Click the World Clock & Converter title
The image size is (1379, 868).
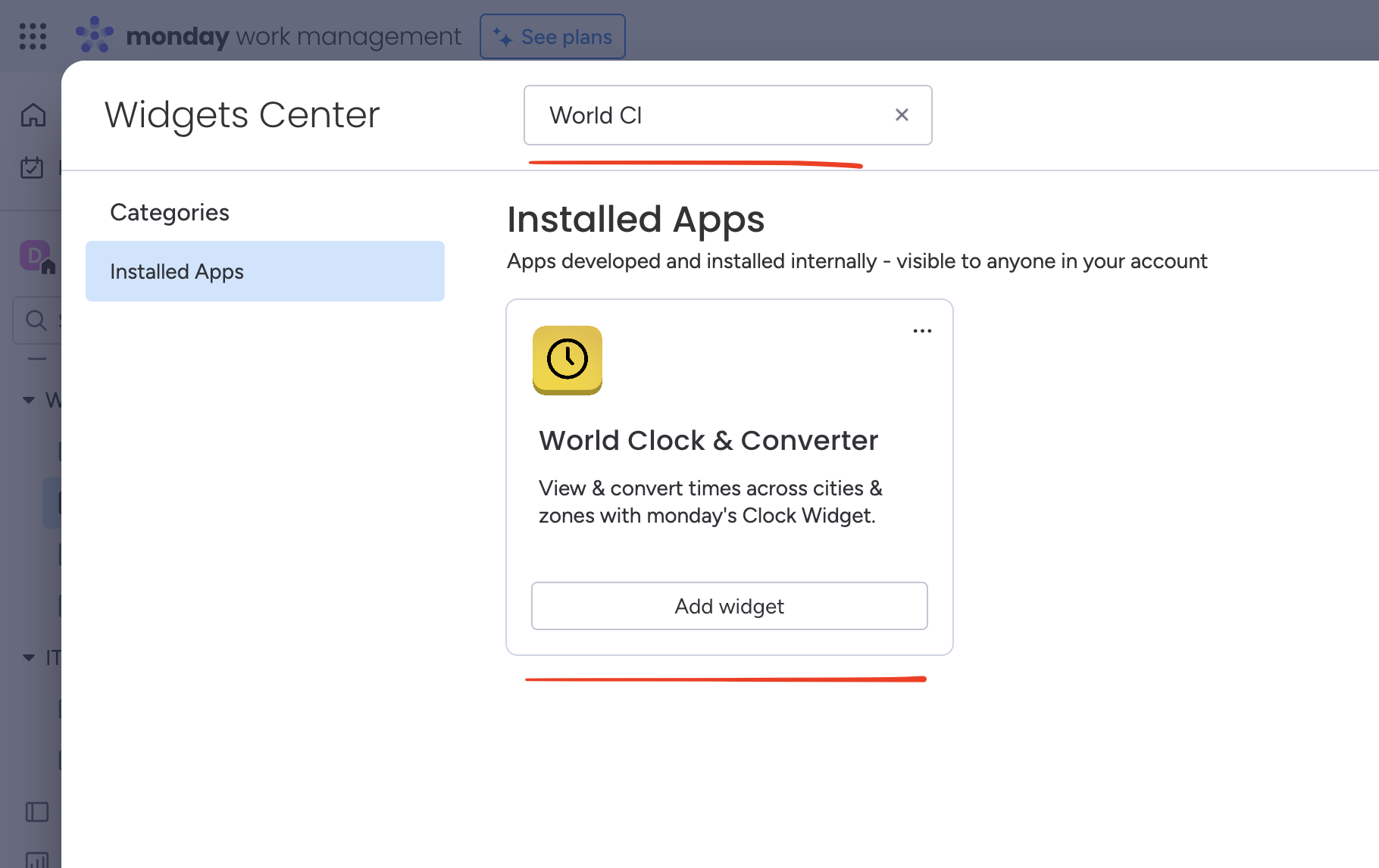click(x=708, y=440)
